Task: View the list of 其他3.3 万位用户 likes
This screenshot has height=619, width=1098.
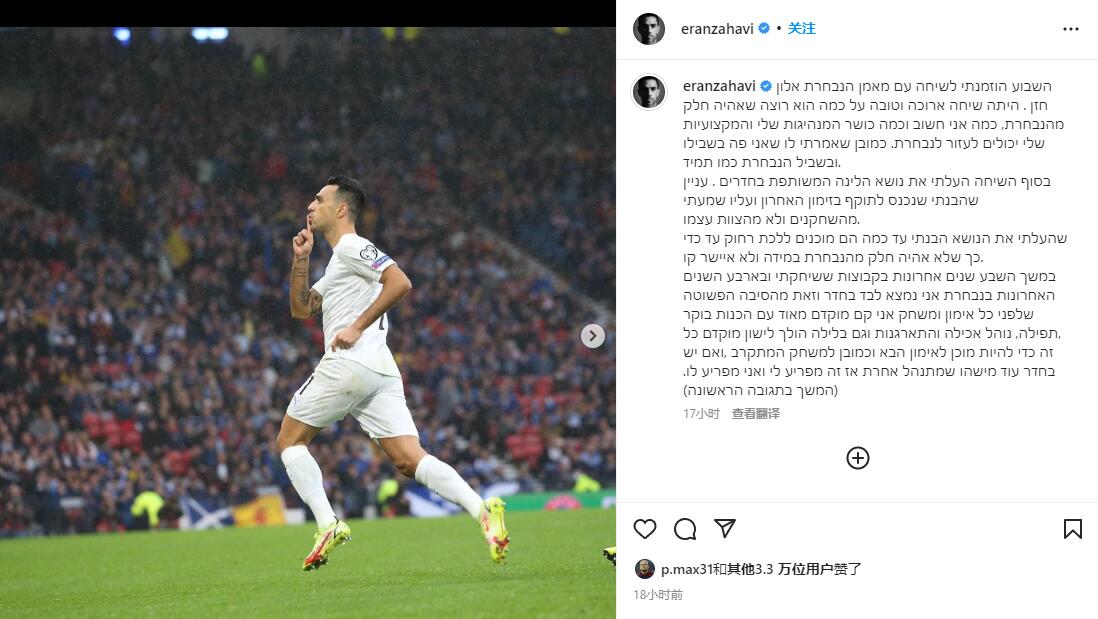Action: [786, 569]
